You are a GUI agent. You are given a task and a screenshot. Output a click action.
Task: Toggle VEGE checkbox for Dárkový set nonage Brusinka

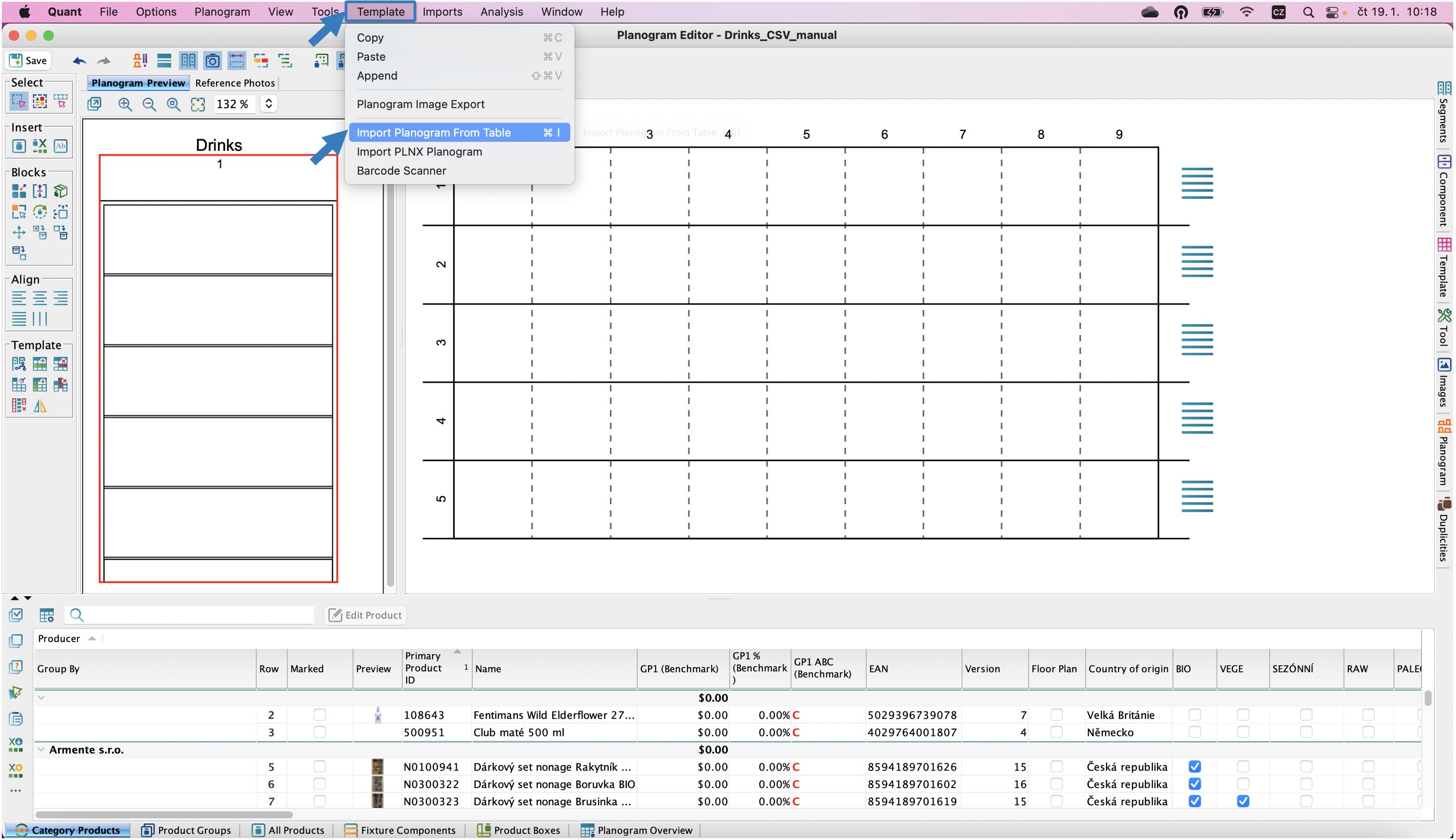tap(1243, 802)
